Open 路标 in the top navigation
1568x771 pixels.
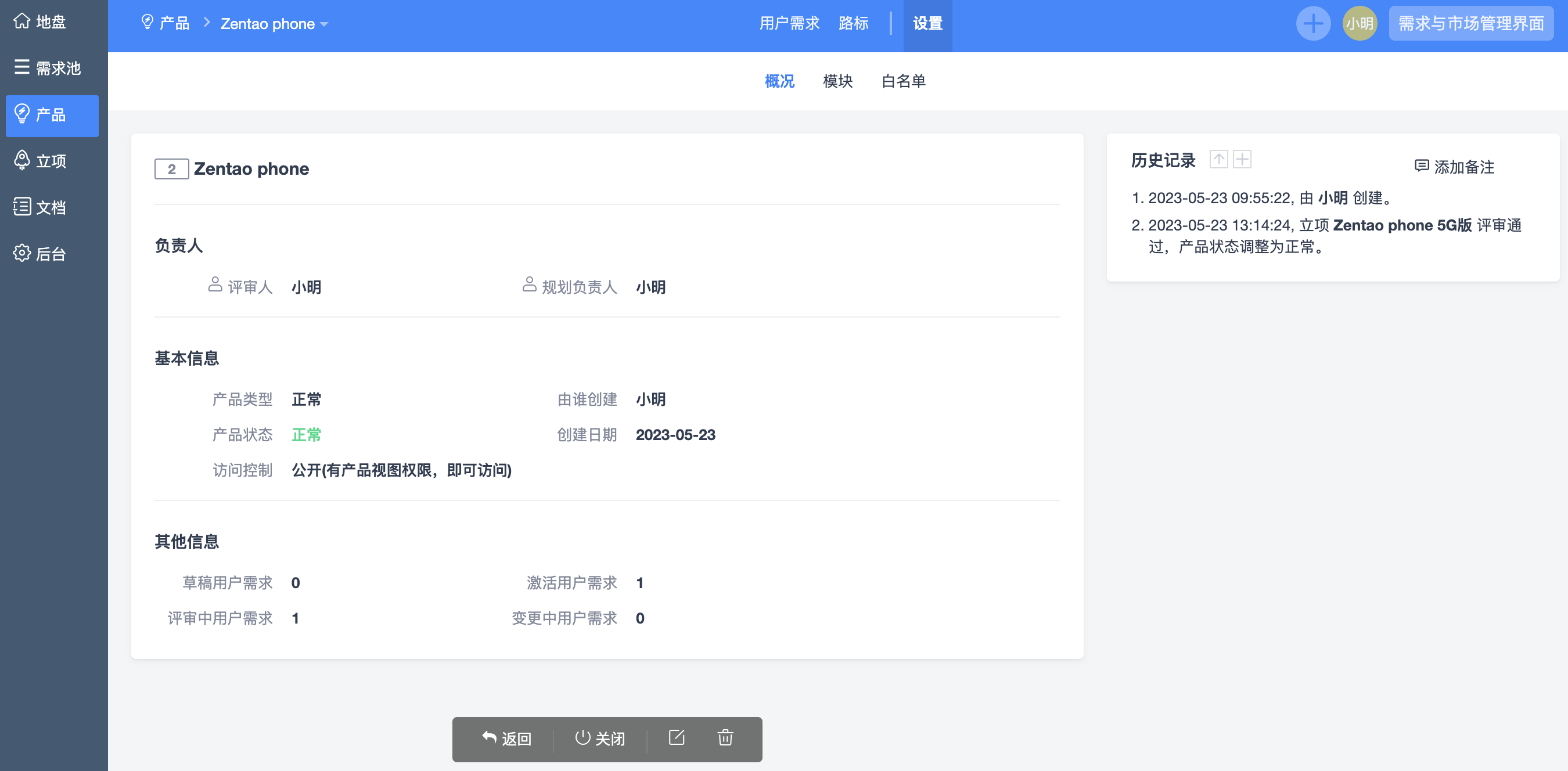(853, 24)
